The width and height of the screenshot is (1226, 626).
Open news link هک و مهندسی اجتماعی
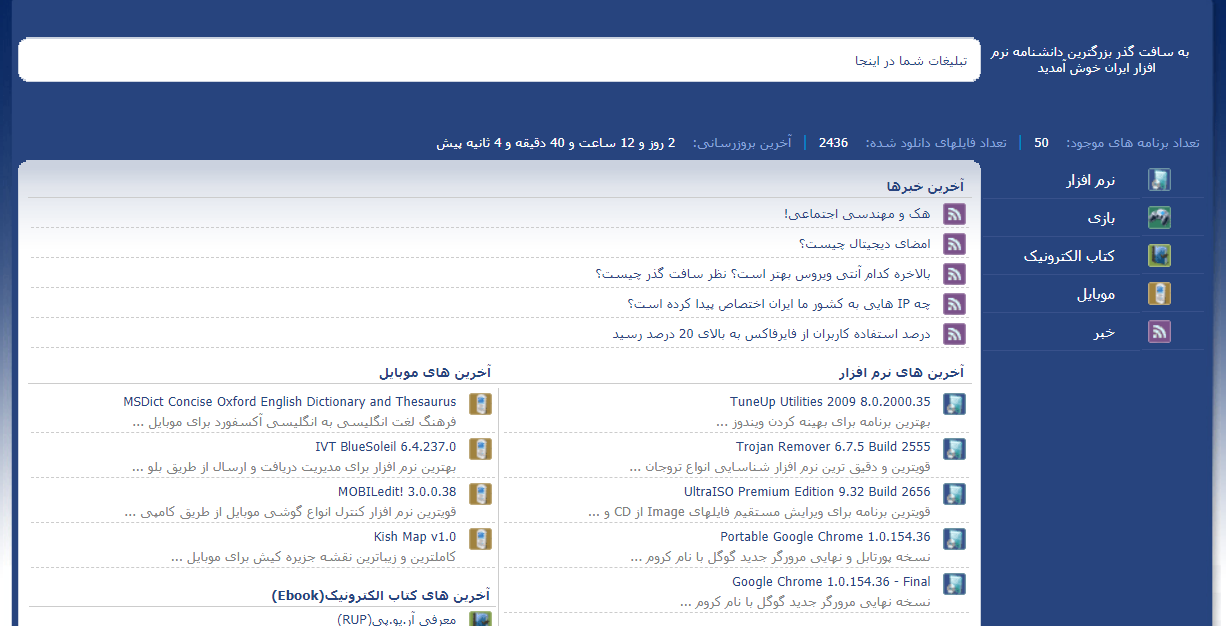tap(857, 214)
